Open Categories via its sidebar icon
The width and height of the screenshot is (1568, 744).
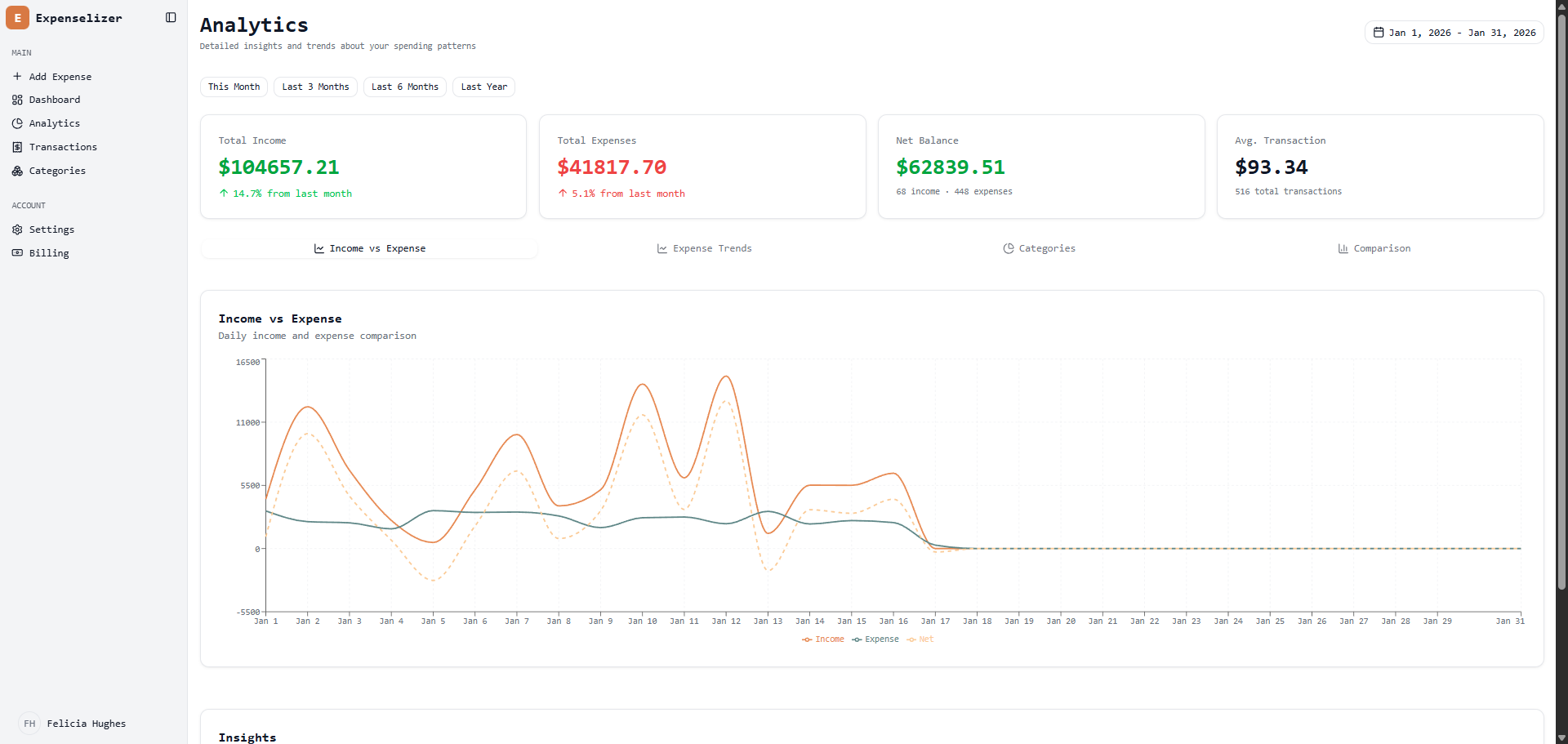18,171
